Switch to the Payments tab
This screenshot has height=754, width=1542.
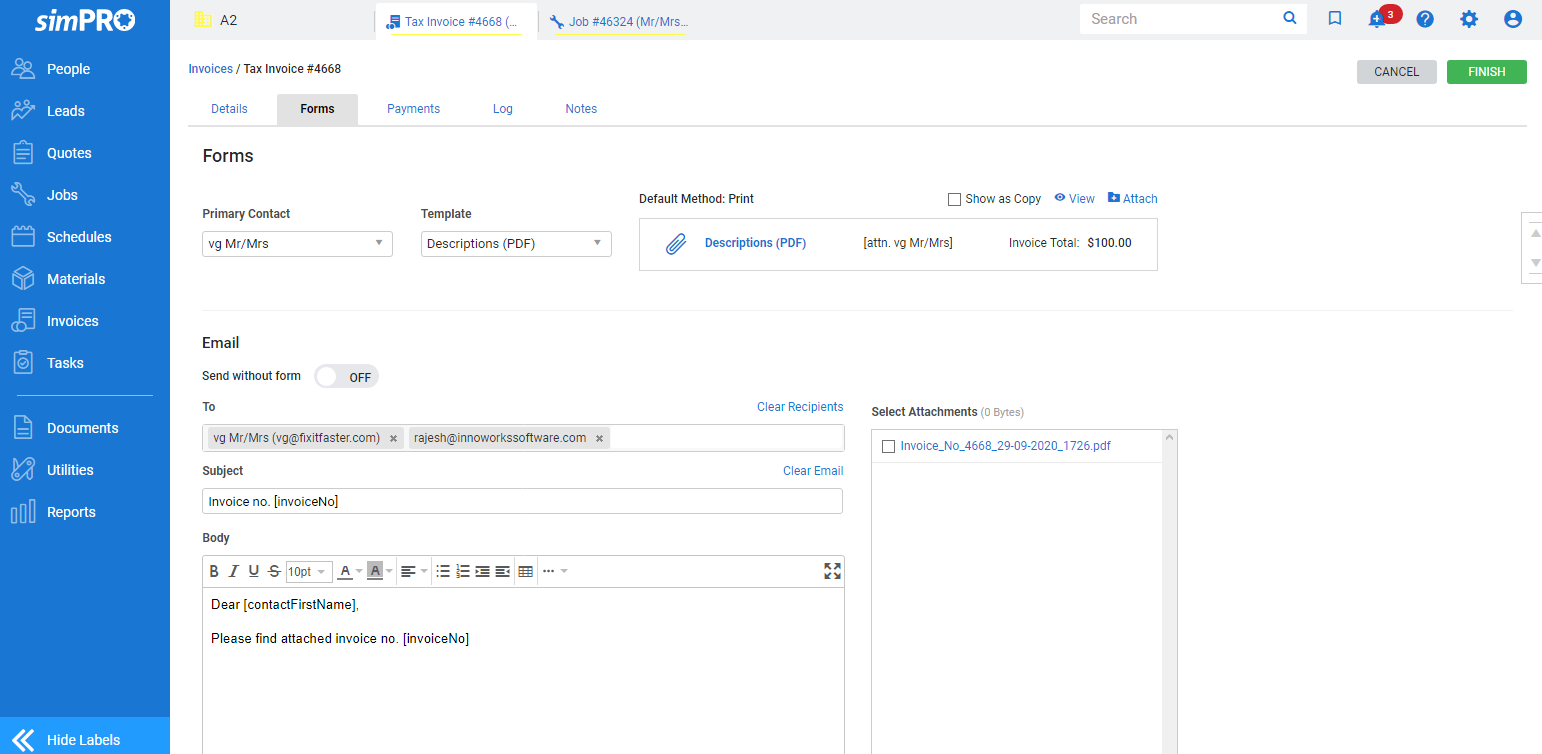click(413, 109)
